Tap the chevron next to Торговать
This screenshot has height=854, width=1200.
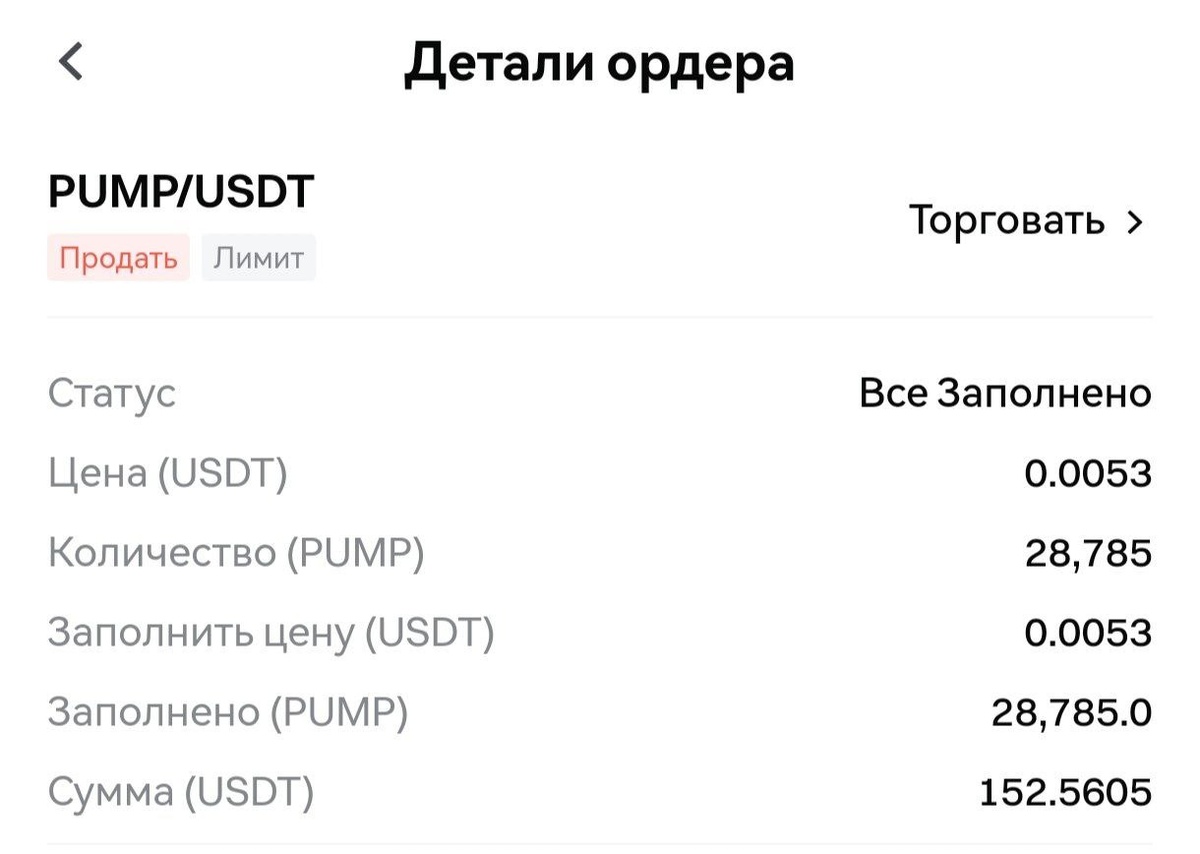1133,222
